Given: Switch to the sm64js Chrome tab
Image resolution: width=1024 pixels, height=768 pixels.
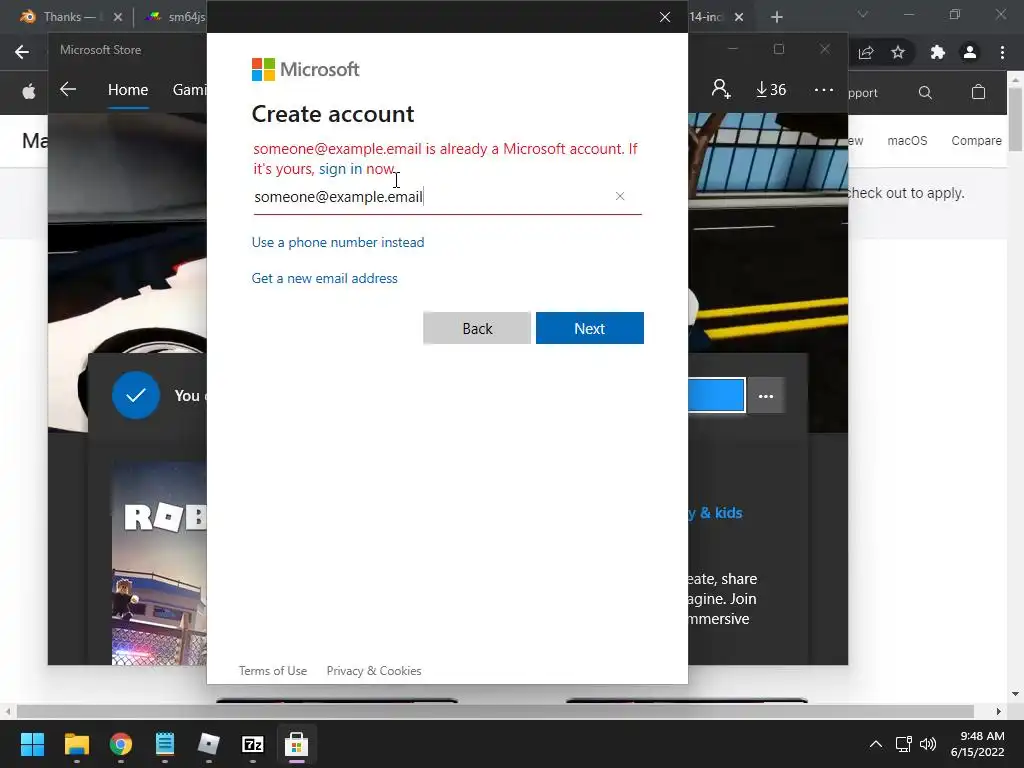Looking at the screenshot, I should [175, 17].
